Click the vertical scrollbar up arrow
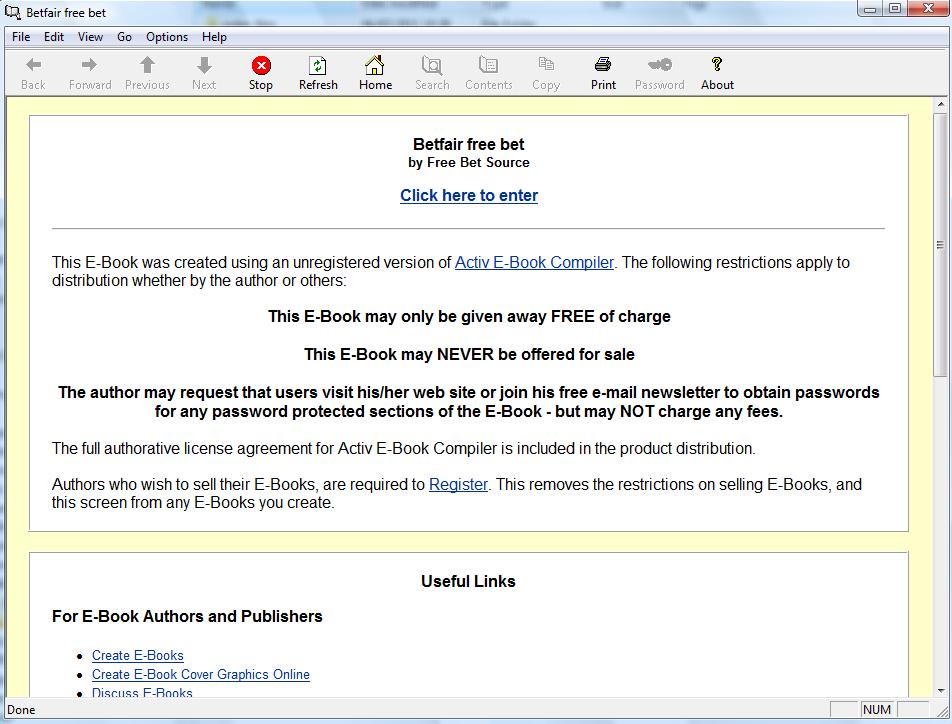Image resolution: width=952 pixels, height=724 pixels. [940, 105]
